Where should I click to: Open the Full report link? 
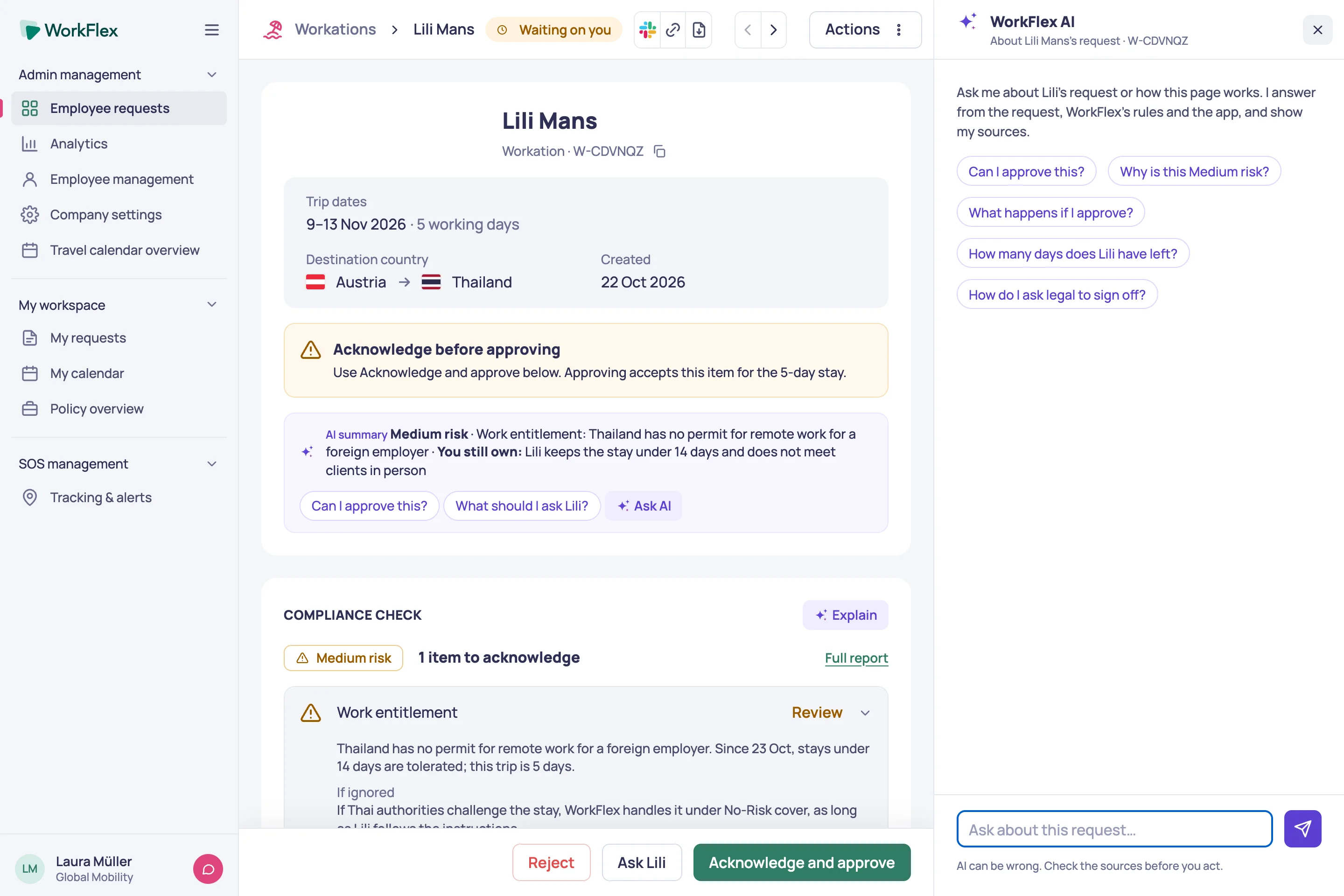tap(856, 658)
